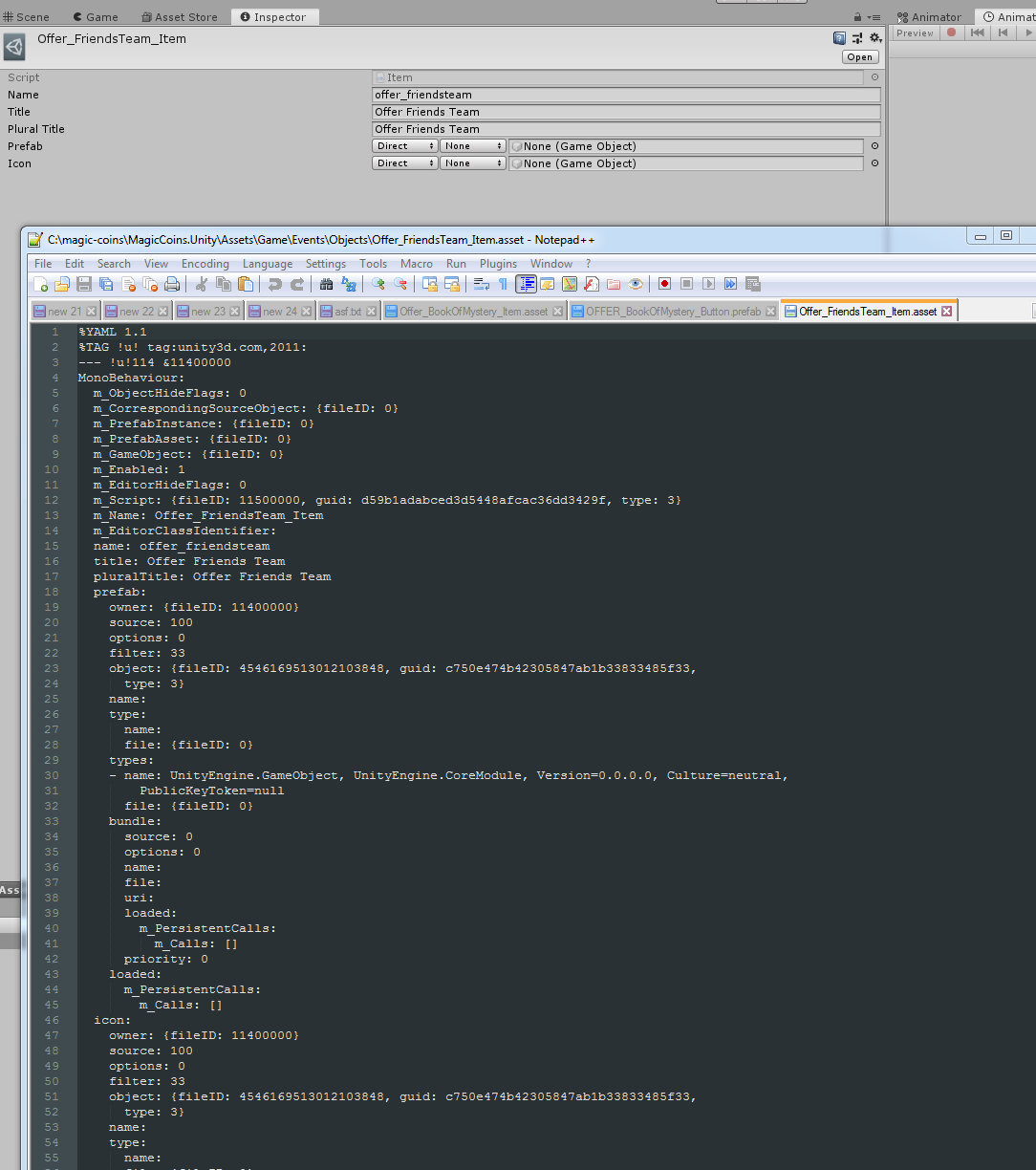Image resolution: width=1036 pixels, height=1170 pixels.
Task: Print the document via the printer icon
Action: coord(172,284)
